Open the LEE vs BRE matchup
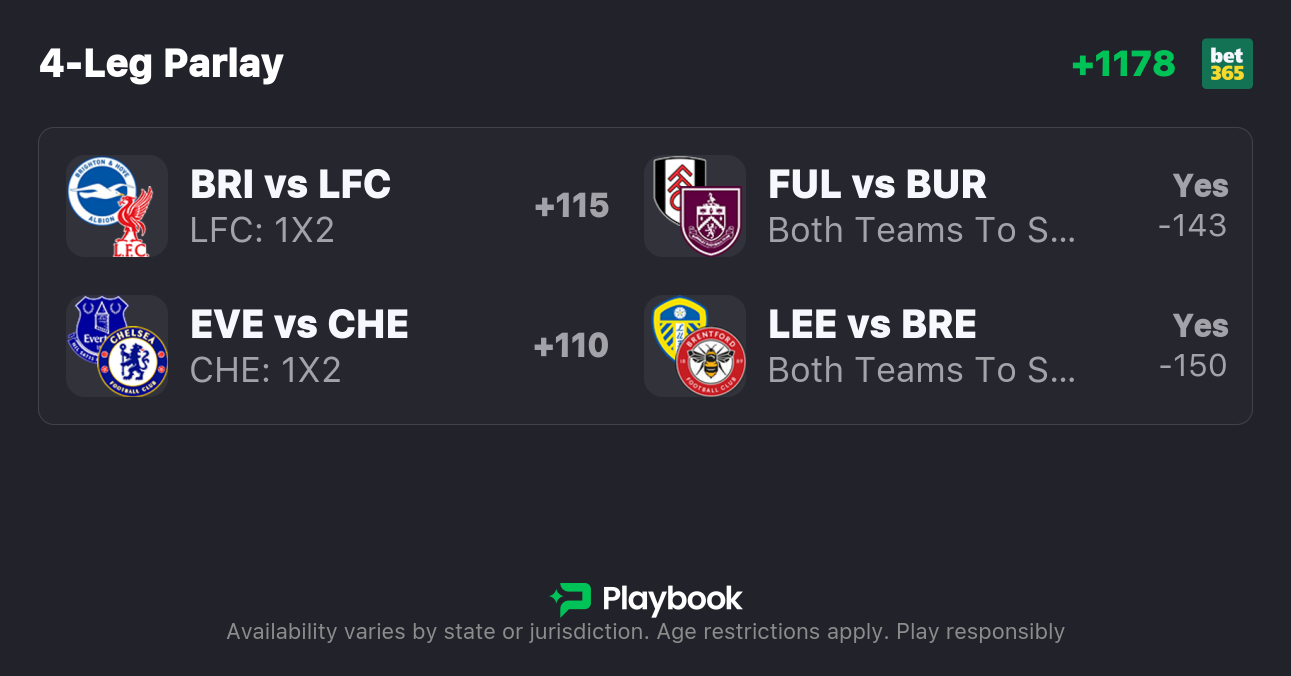 coord(872,325)
